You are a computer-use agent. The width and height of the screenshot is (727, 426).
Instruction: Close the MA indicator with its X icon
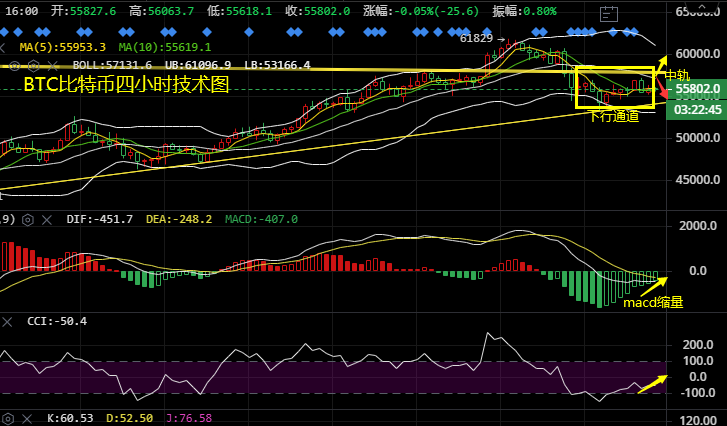5,48
